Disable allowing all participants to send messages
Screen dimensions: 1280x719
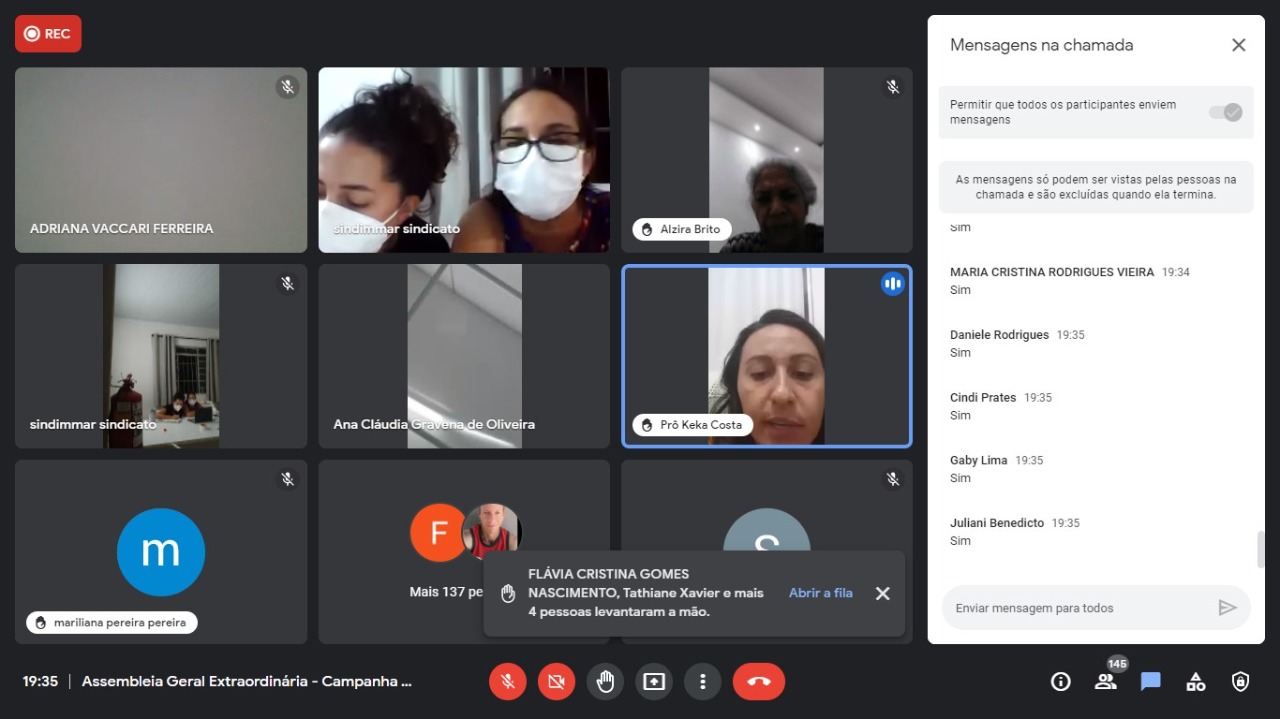click(x=1225, y=112)
